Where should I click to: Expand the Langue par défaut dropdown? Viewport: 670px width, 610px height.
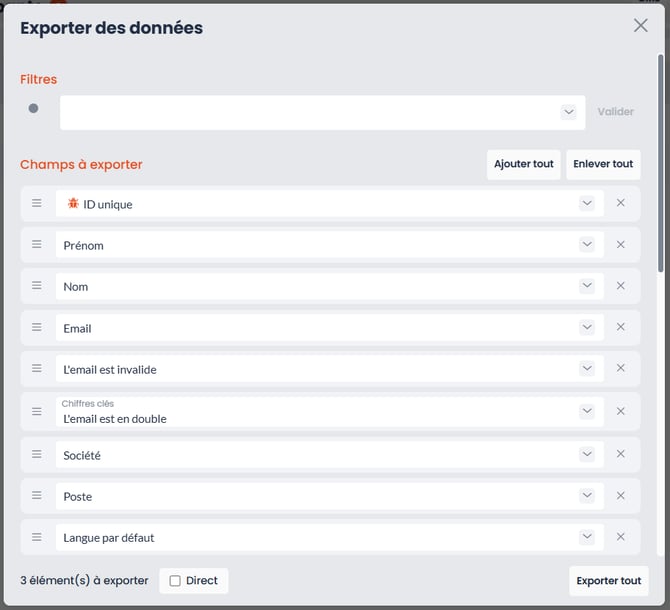(x=587, y=537)
